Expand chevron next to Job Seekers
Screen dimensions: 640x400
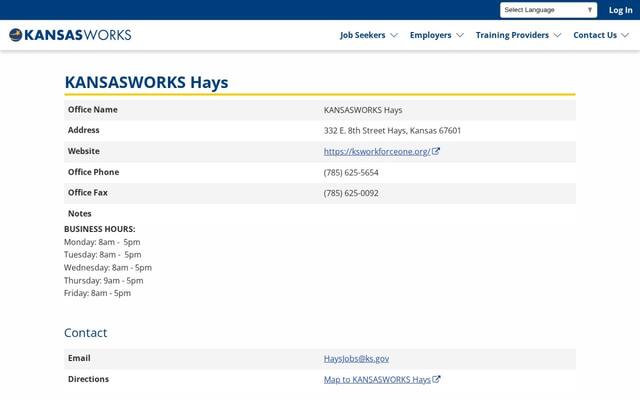pos(394,36)
